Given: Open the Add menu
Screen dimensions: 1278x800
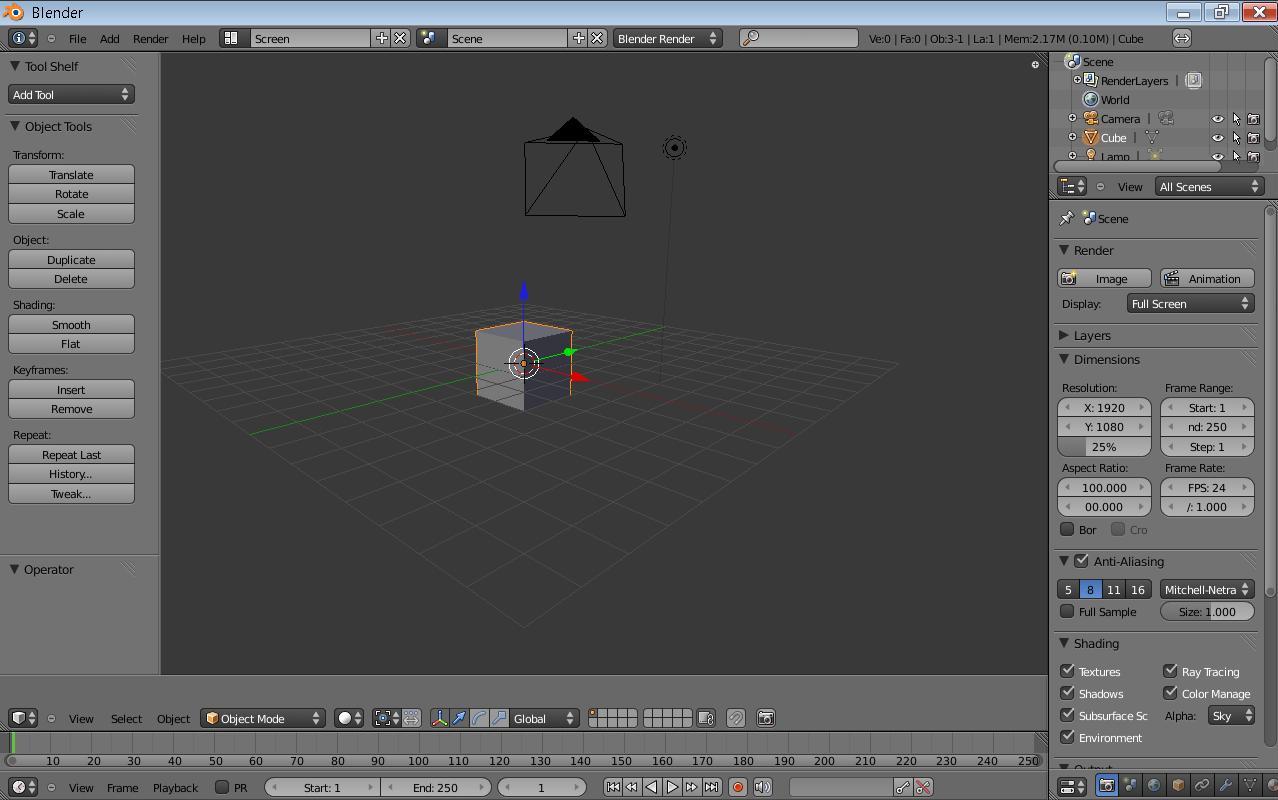Looking at the screenshot, I should pos(109,38).
